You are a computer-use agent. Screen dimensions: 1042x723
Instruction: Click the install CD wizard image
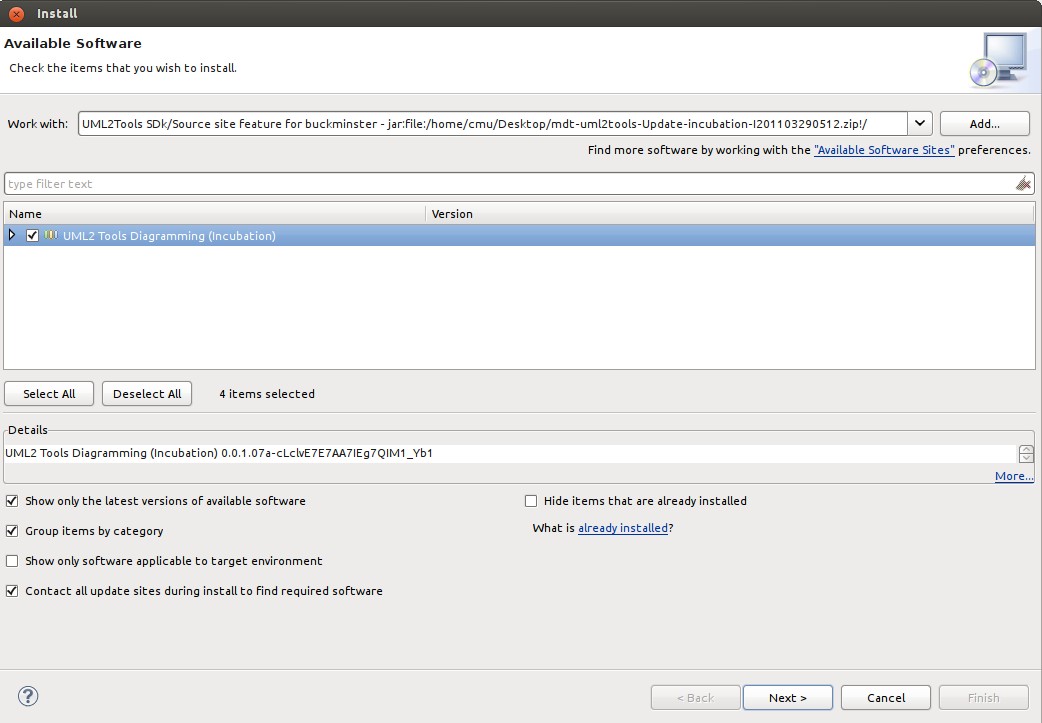pos(997,61)
